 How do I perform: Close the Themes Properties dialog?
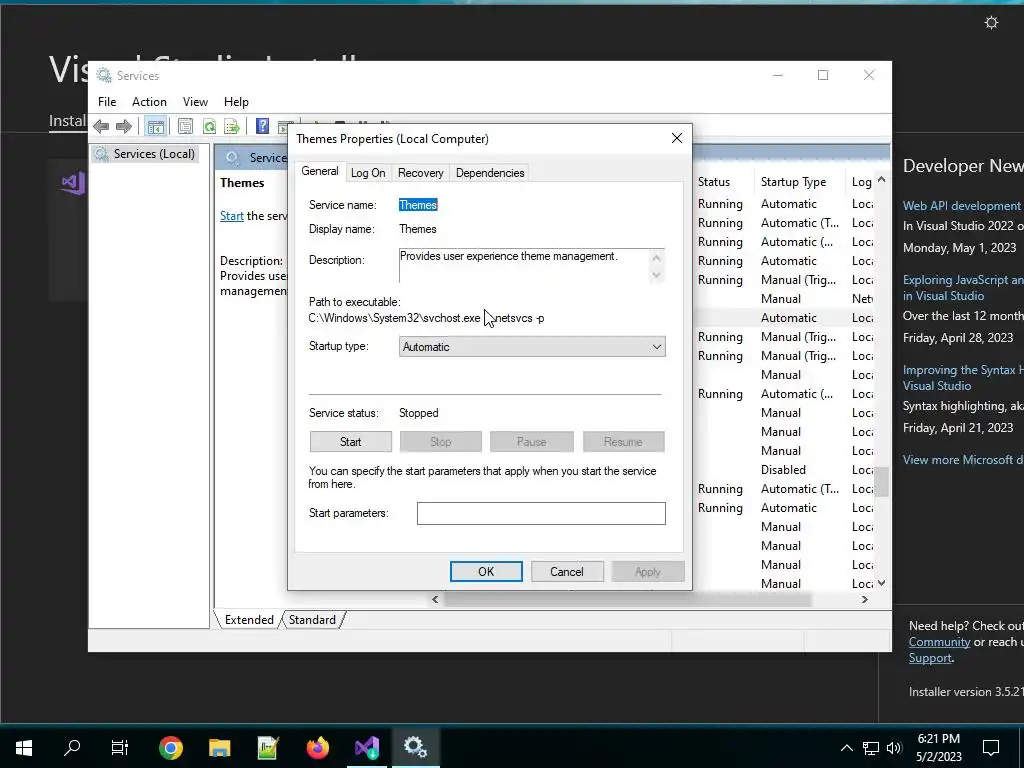[x=677, y=138]
